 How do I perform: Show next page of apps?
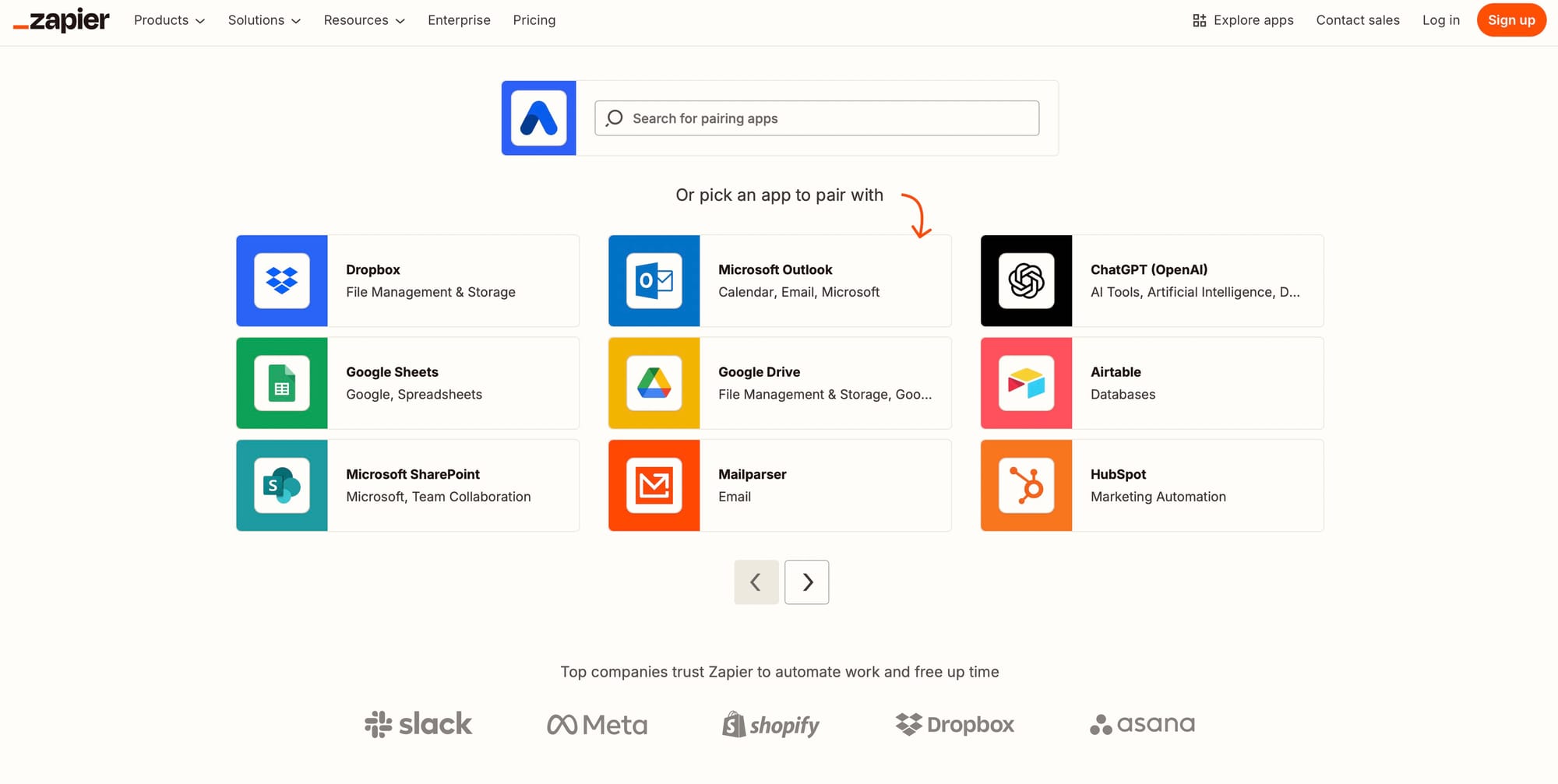pos(806,582)
